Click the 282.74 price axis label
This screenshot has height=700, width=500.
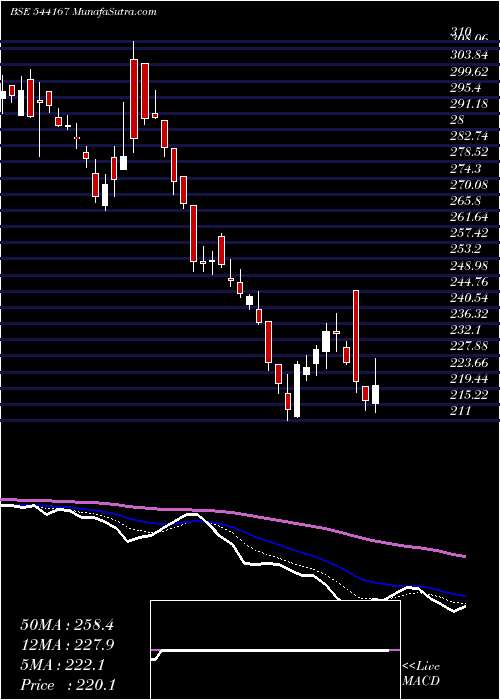469,136
